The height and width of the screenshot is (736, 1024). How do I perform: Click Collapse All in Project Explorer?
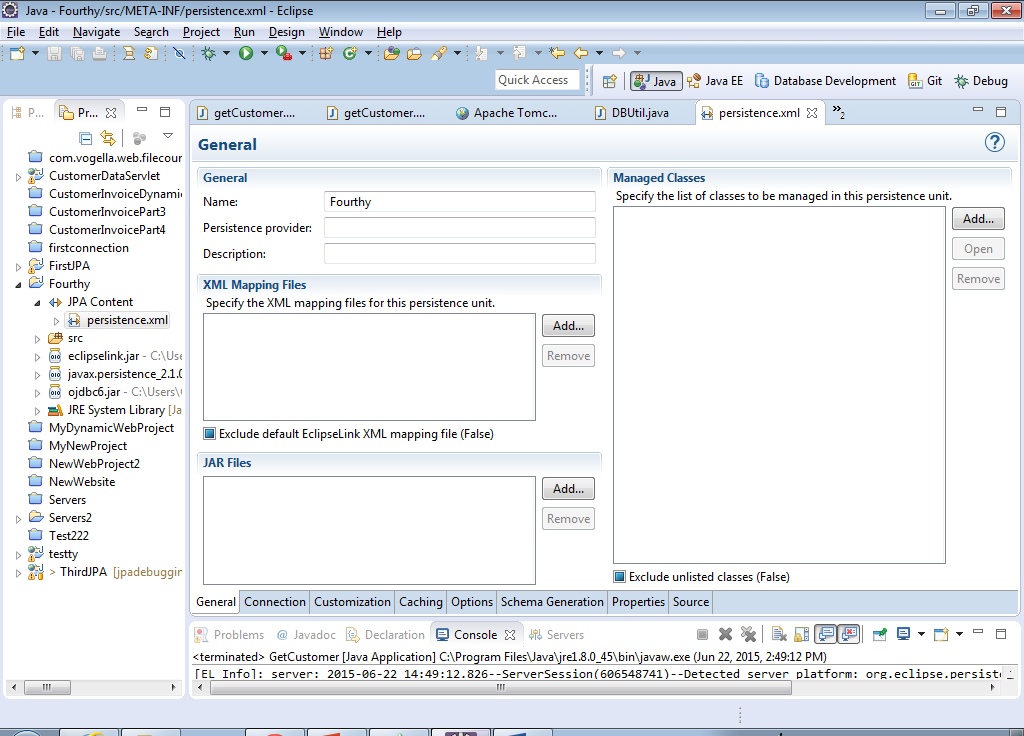pos(86,138)
